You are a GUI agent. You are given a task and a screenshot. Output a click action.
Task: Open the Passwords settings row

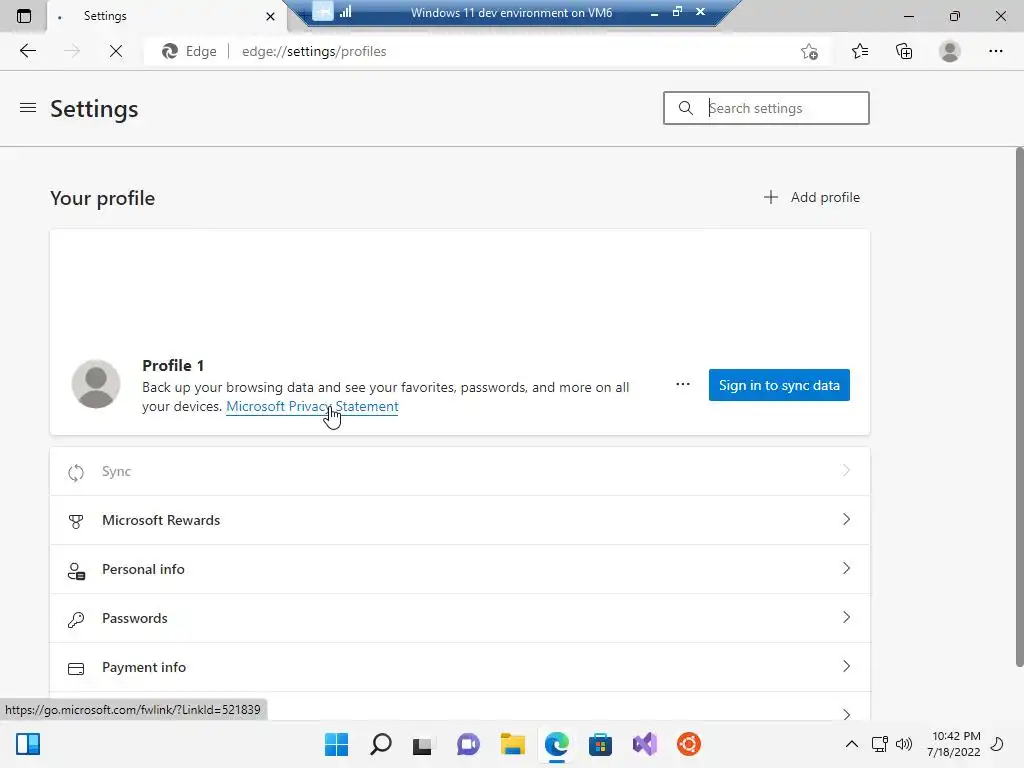coord(460,618)
